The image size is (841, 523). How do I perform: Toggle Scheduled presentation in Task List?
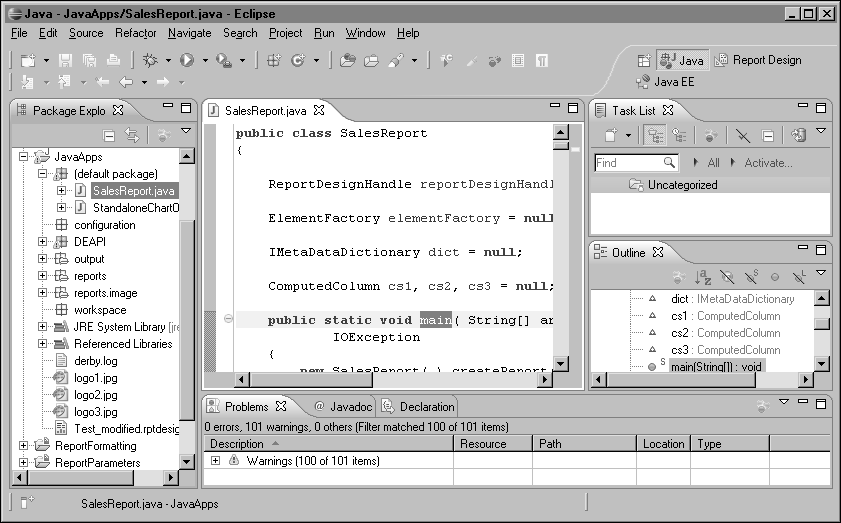pyautogui.click(x=680, y=136)
